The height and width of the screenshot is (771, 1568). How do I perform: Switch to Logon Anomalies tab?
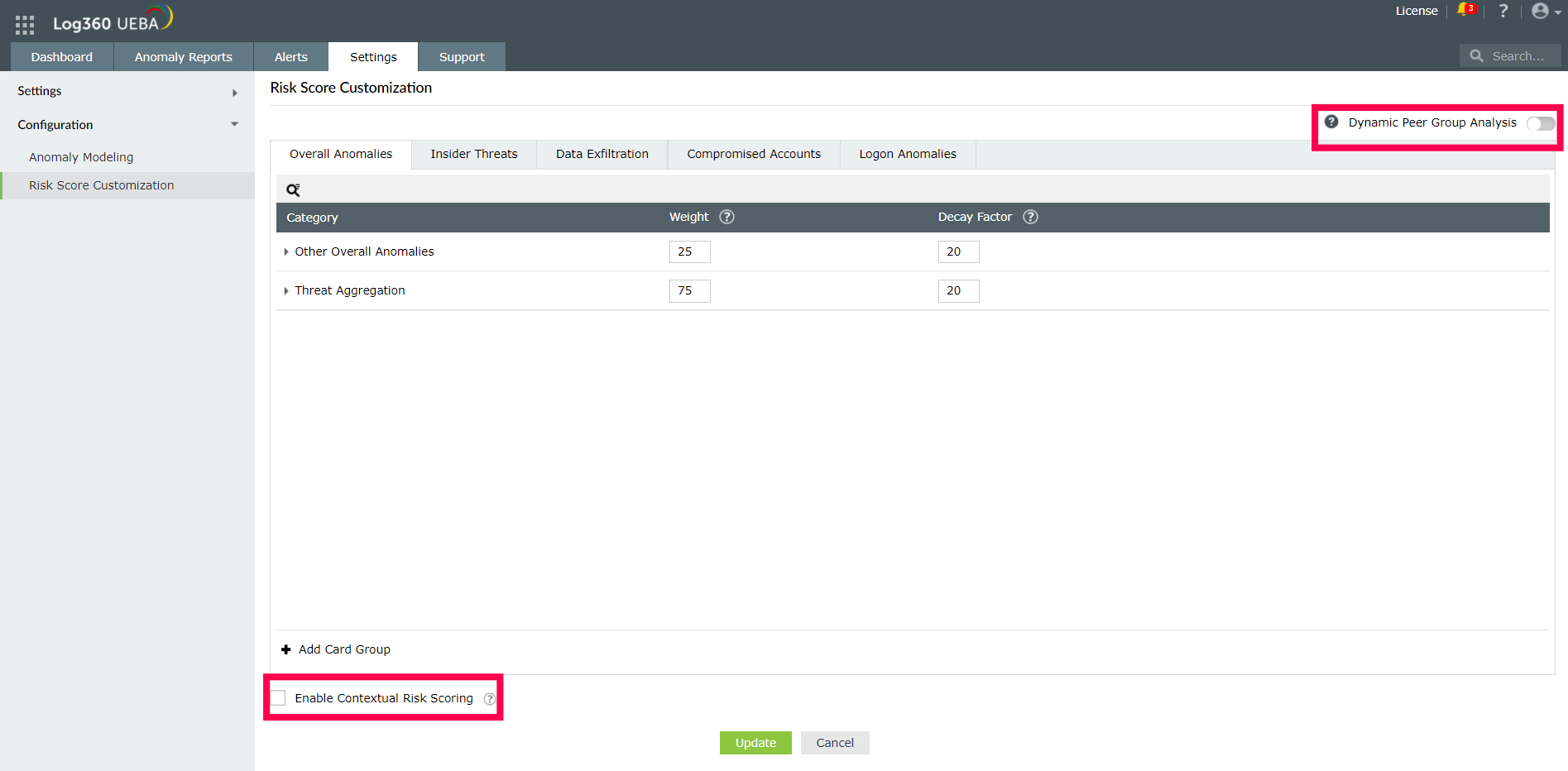click(908, 154)
